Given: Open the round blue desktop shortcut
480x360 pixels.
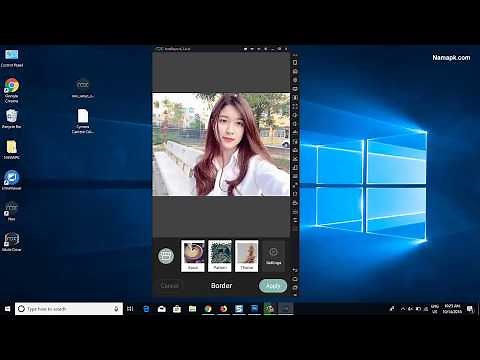Looking at the screenshot, I should 12,180.
